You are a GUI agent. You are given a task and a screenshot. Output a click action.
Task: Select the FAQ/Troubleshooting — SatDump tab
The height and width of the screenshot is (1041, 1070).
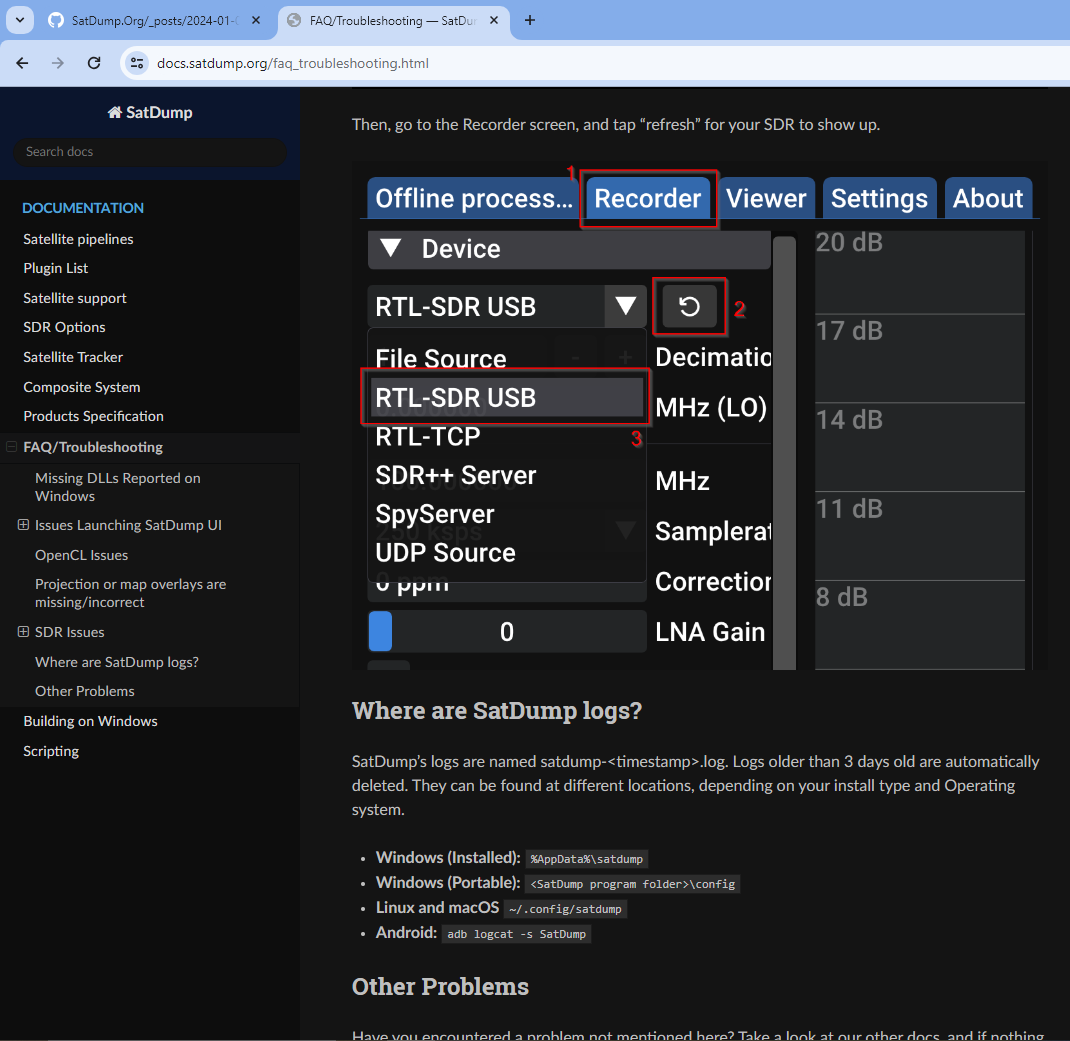394,20
